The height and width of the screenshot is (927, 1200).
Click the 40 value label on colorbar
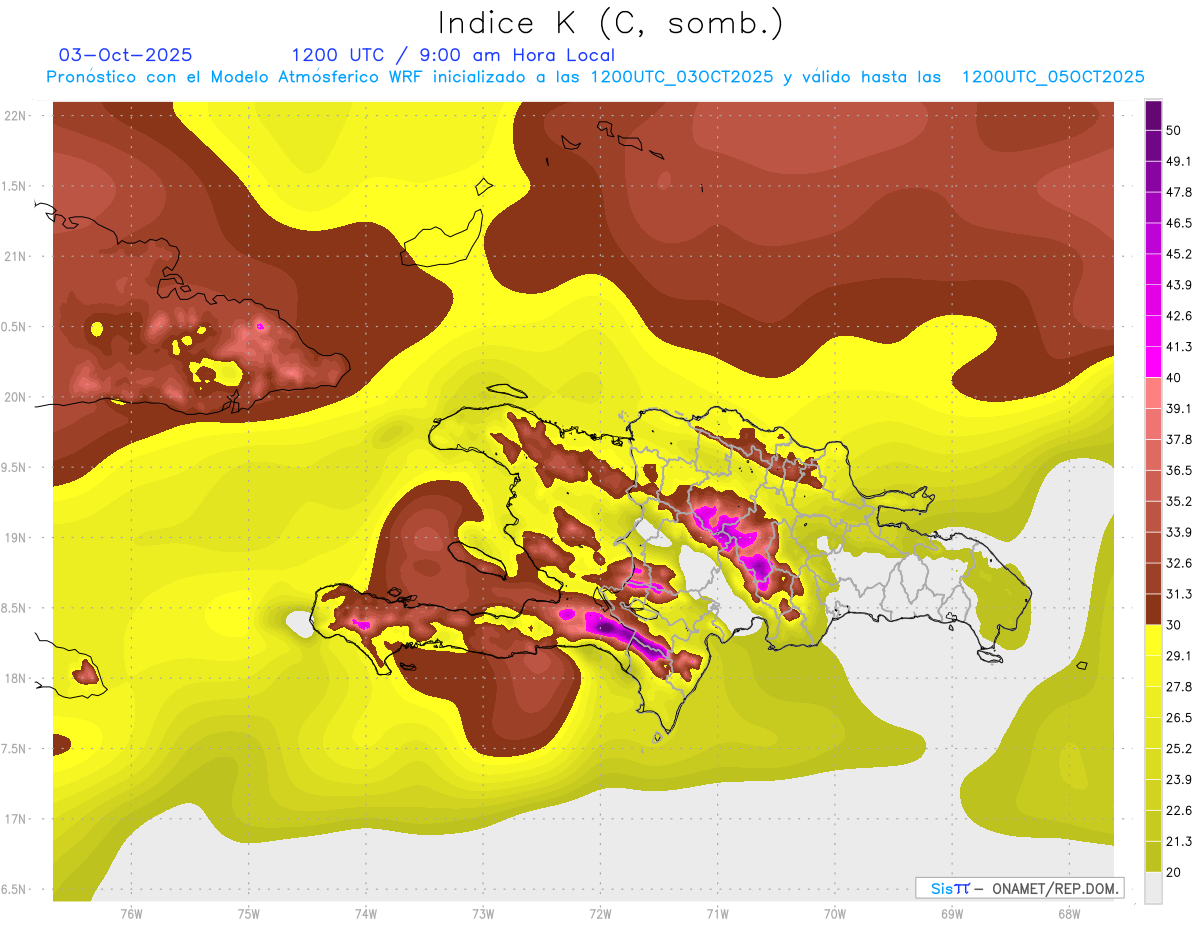1174,378
